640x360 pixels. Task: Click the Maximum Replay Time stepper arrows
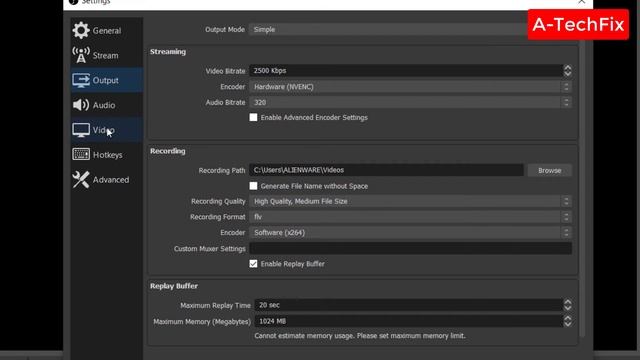coord(567,305)
